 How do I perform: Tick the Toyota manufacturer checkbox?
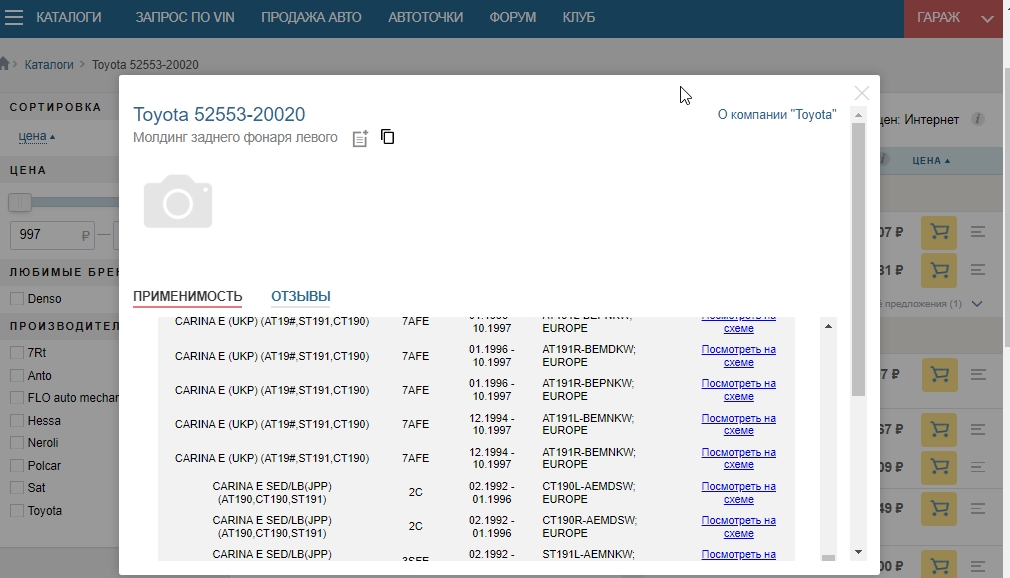pyautogui.click(x=17, y=511)
